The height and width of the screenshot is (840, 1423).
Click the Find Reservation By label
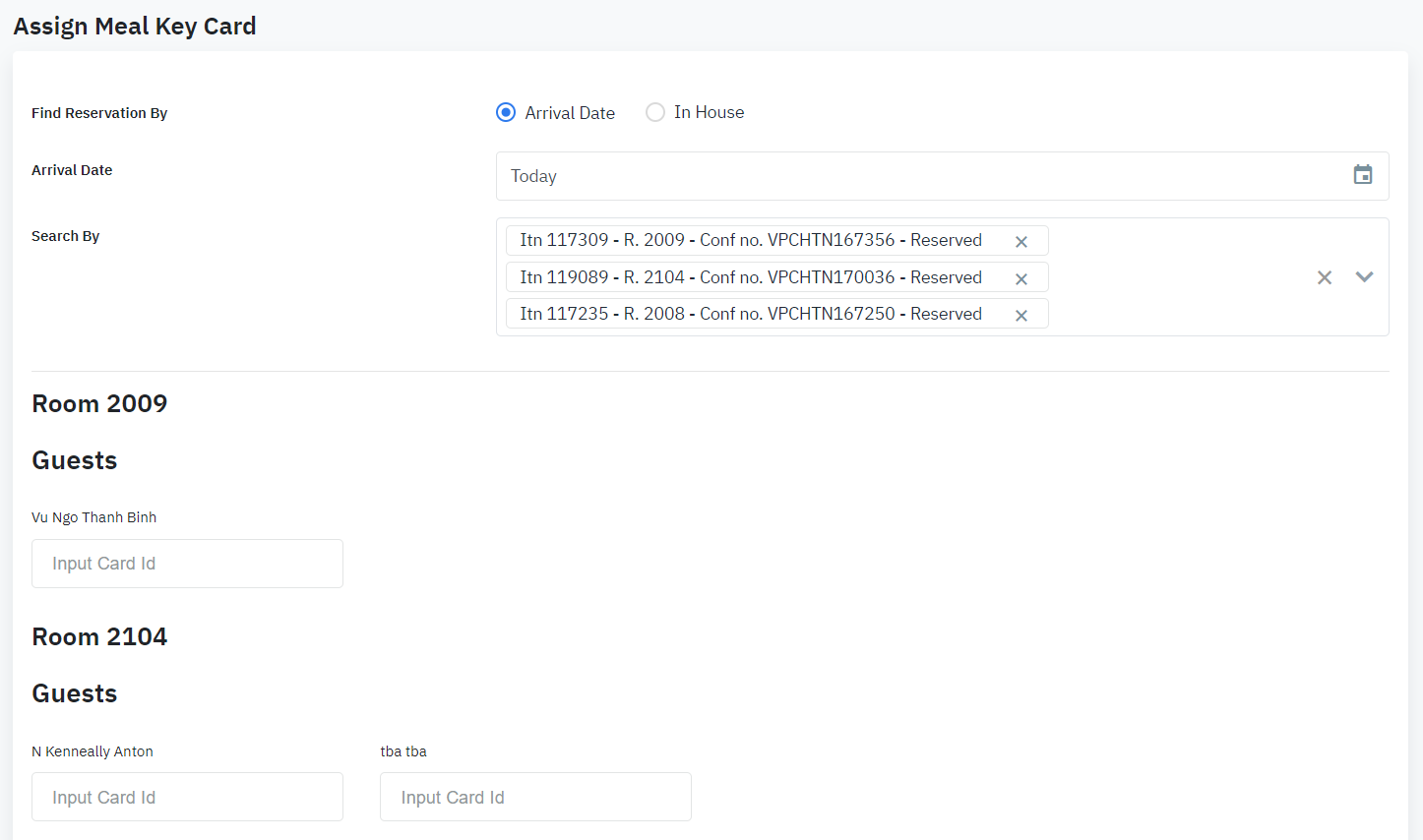99,113
